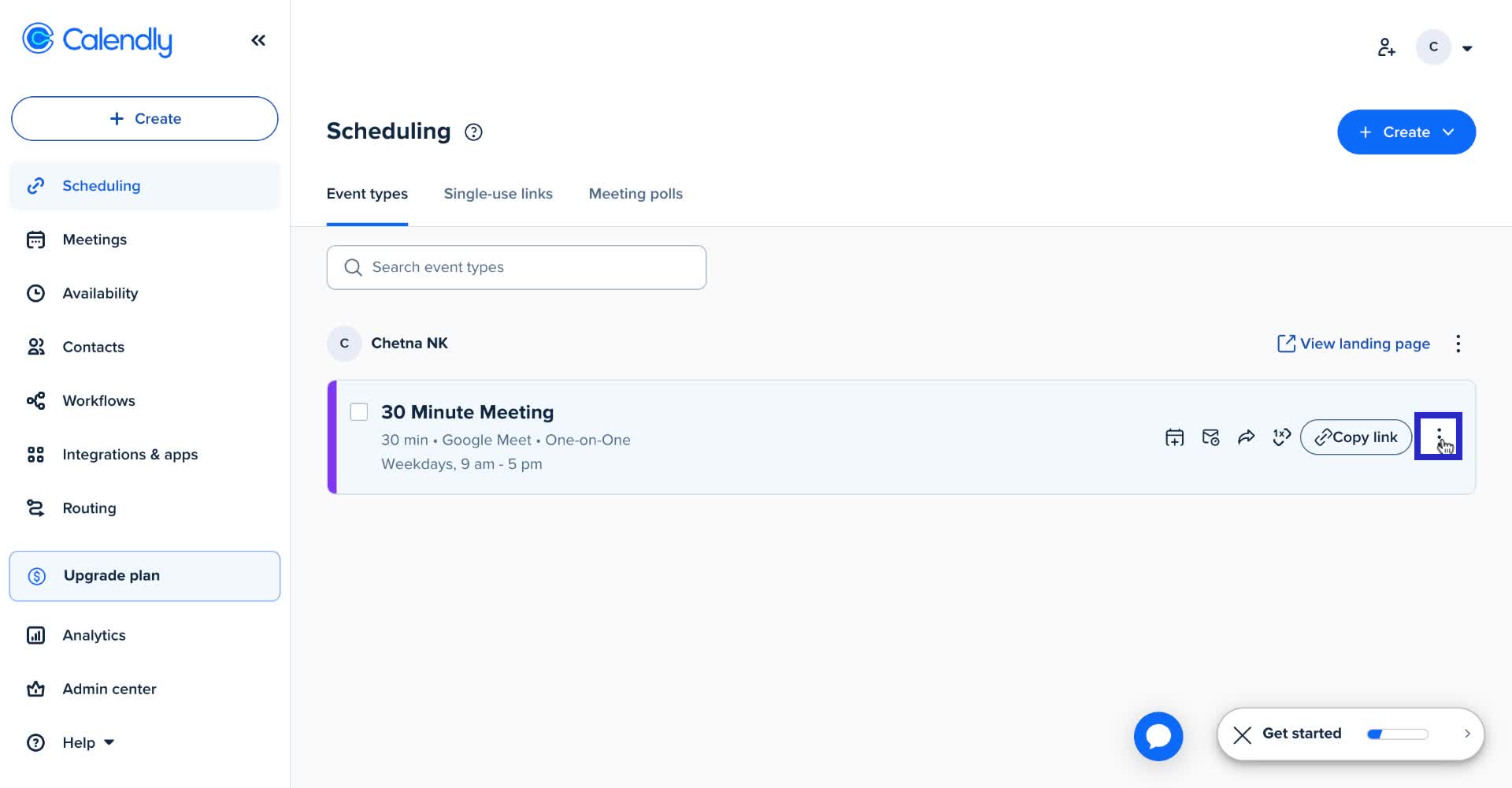Open the live chat bubble
The image size is (1512, 788).
[1158, 736]
